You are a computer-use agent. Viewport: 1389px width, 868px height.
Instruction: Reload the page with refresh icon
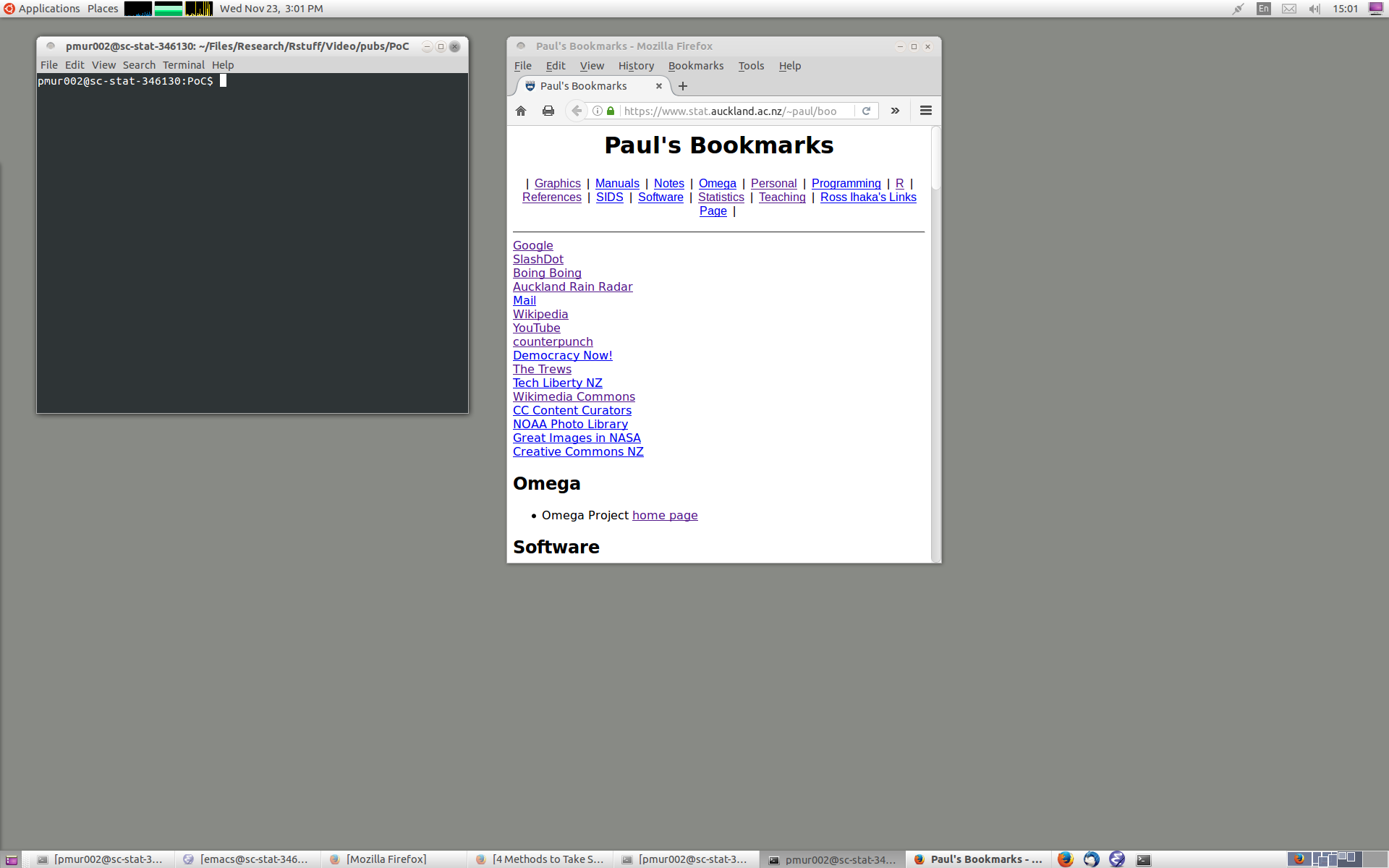click(x=866, y=111)
